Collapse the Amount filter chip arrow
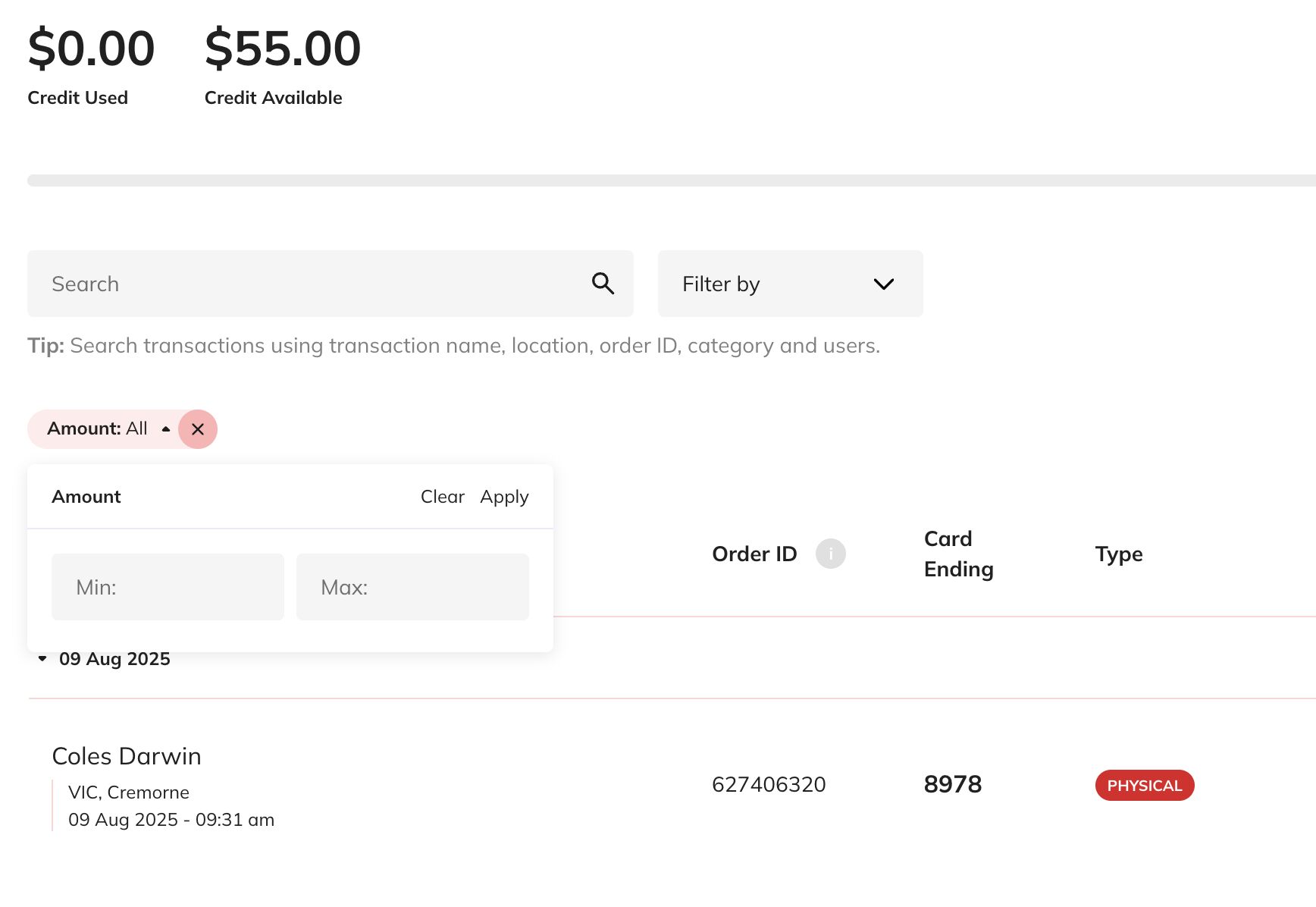Screen dimensions: 1316x907 (166, 429)
